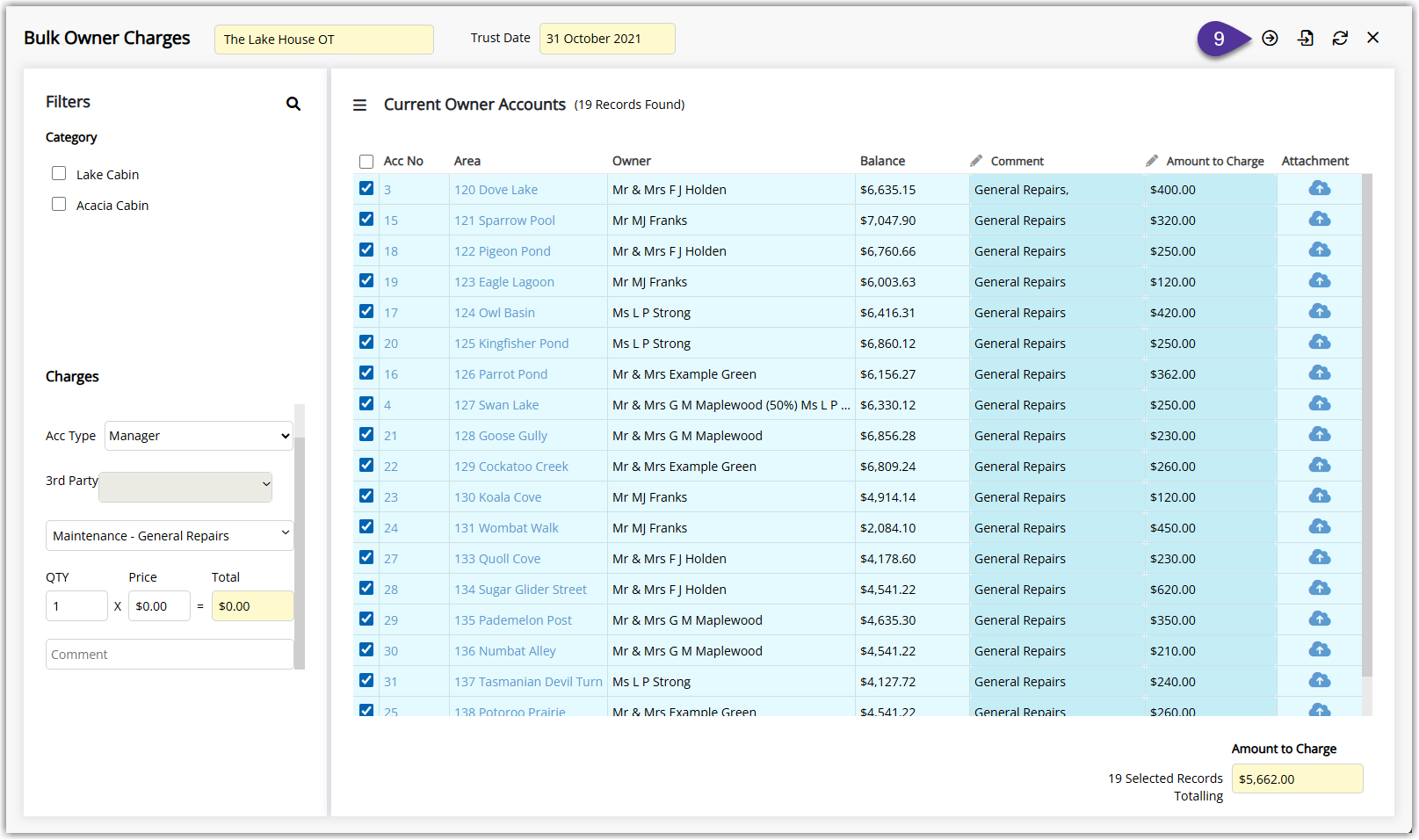
Task: Sort by the Owner column header
Action: point(632,161)
